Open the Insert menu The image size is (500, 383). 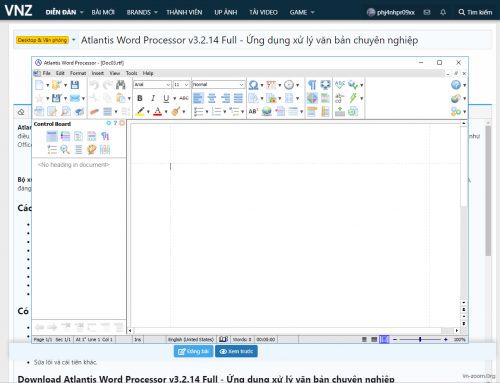(x=98, y=73)
